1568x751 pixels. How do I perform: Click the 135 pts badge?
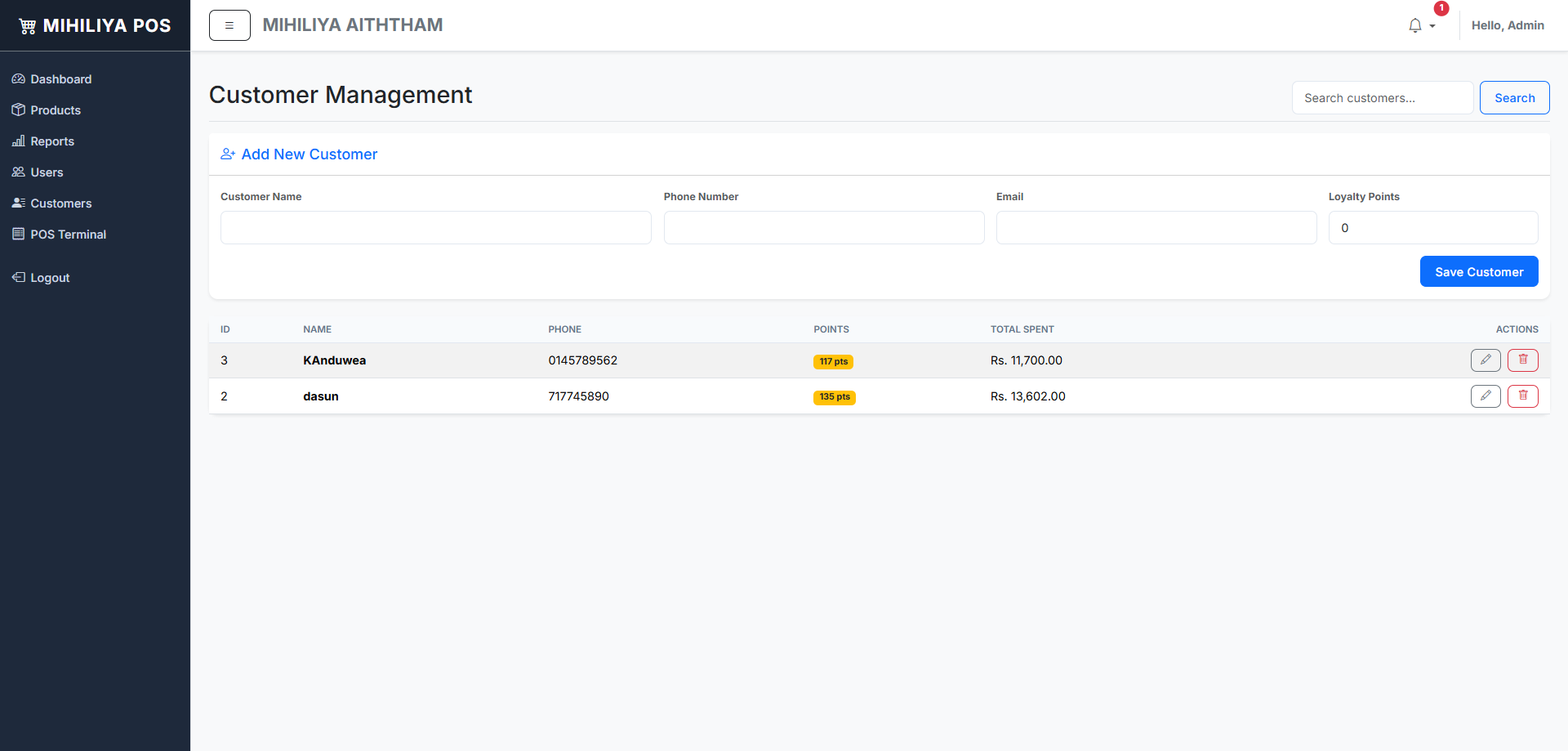click(x=835, y=397)
